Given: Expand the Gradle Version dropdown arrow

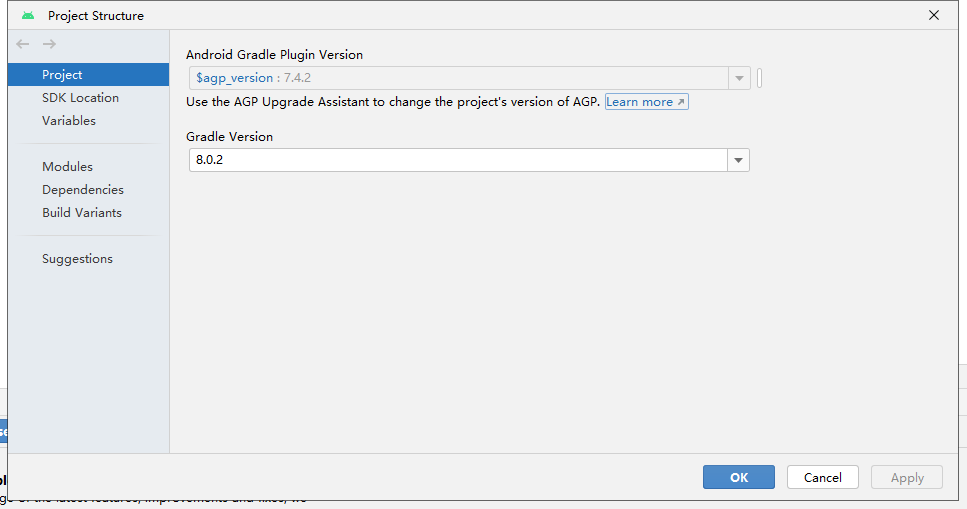Looking at the screenshot, I should [739, 160].
